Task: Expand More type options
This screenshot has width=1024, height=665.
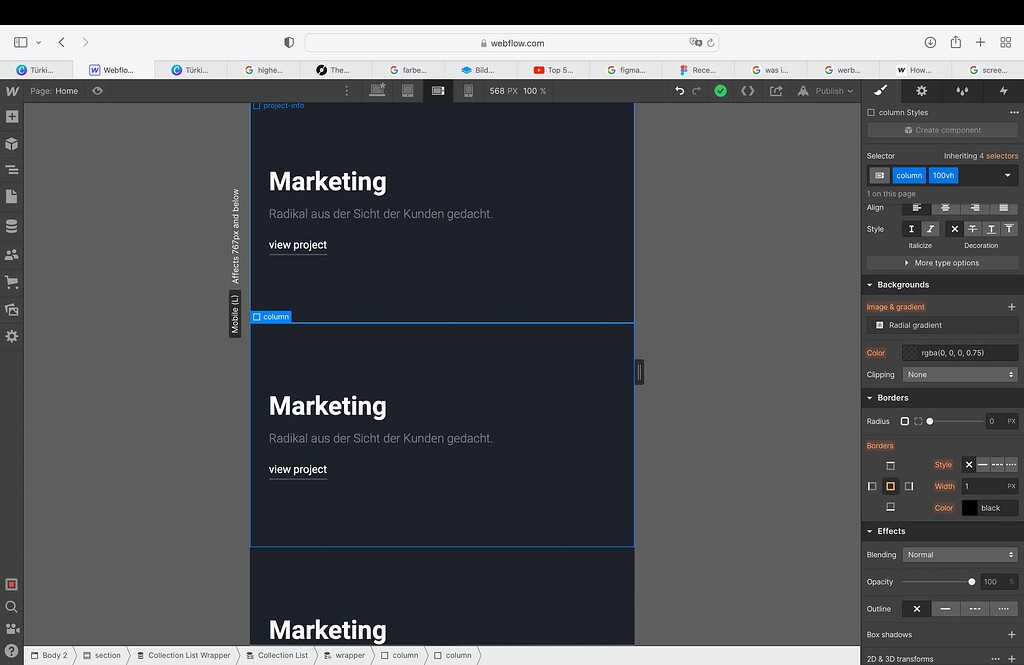Action: [941, 262]
